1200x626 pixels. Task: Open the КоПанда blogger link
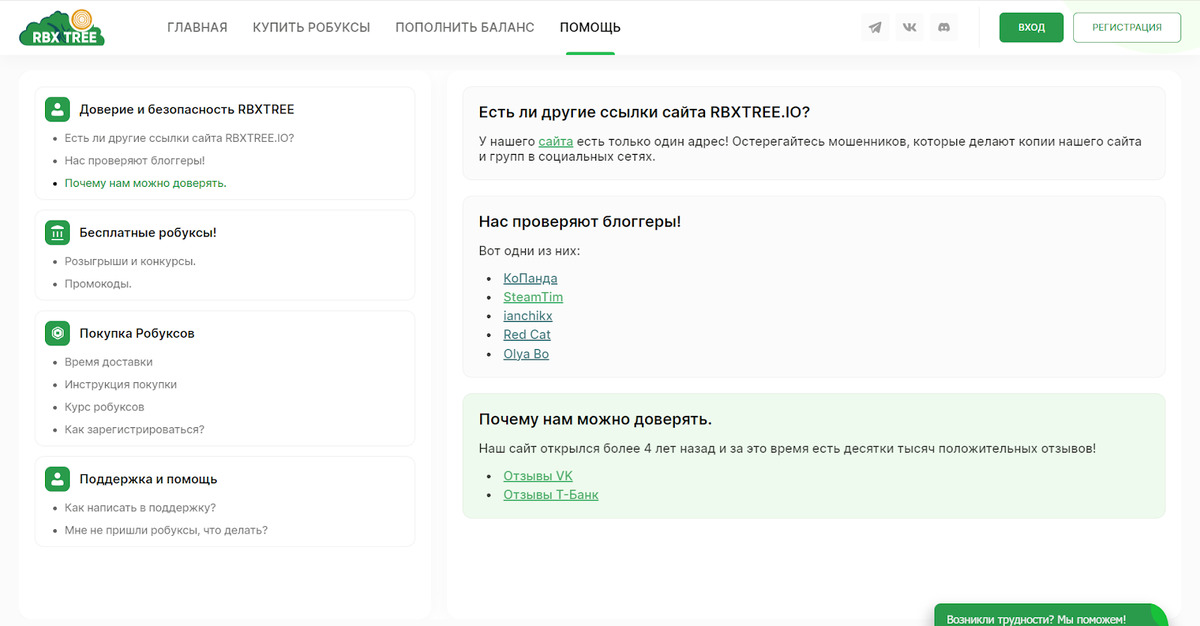(x=530, y=278)
